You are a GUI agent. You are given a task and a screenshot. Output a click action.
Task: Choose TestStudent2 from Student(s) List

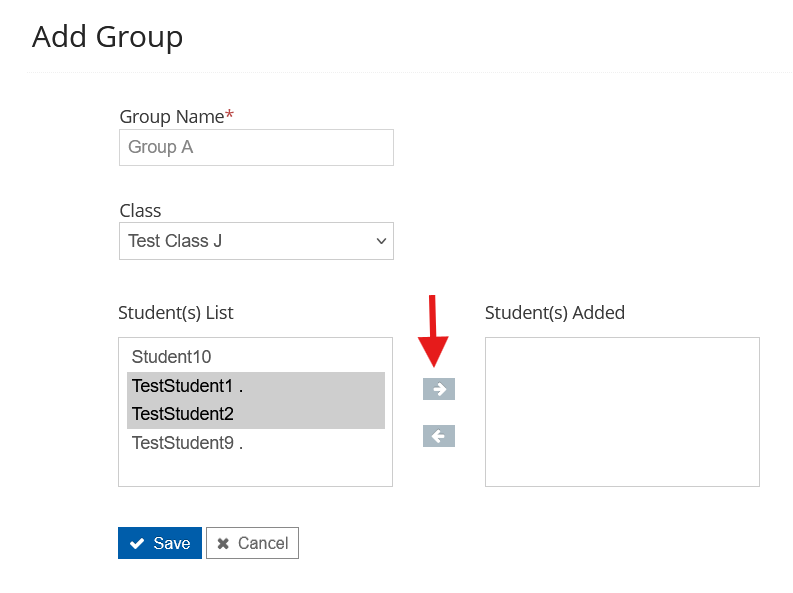point(182,414)
